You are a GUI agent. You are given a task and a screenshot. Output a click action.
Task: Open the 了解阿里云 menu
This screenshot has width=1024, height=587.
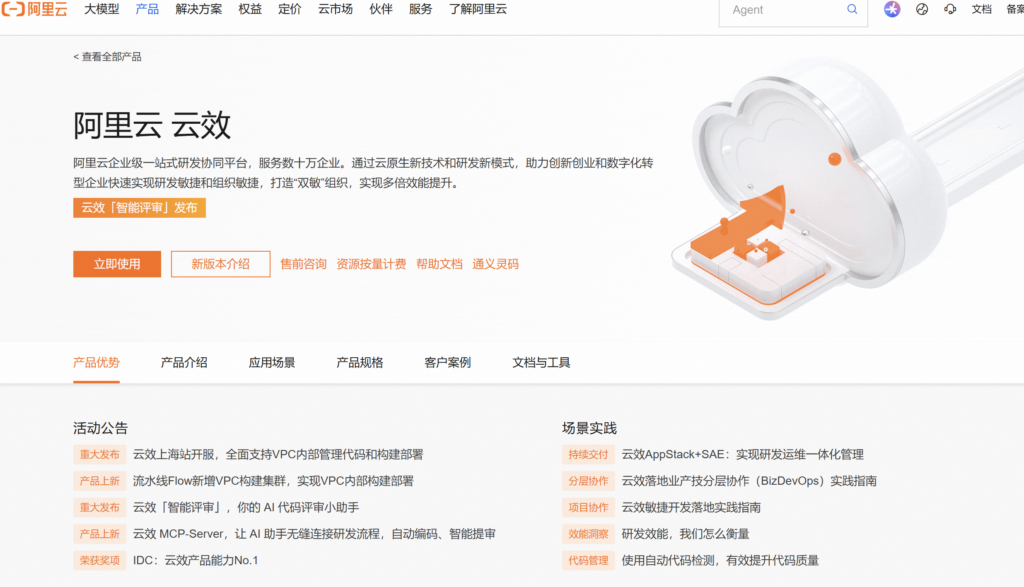tap(477, 9)
